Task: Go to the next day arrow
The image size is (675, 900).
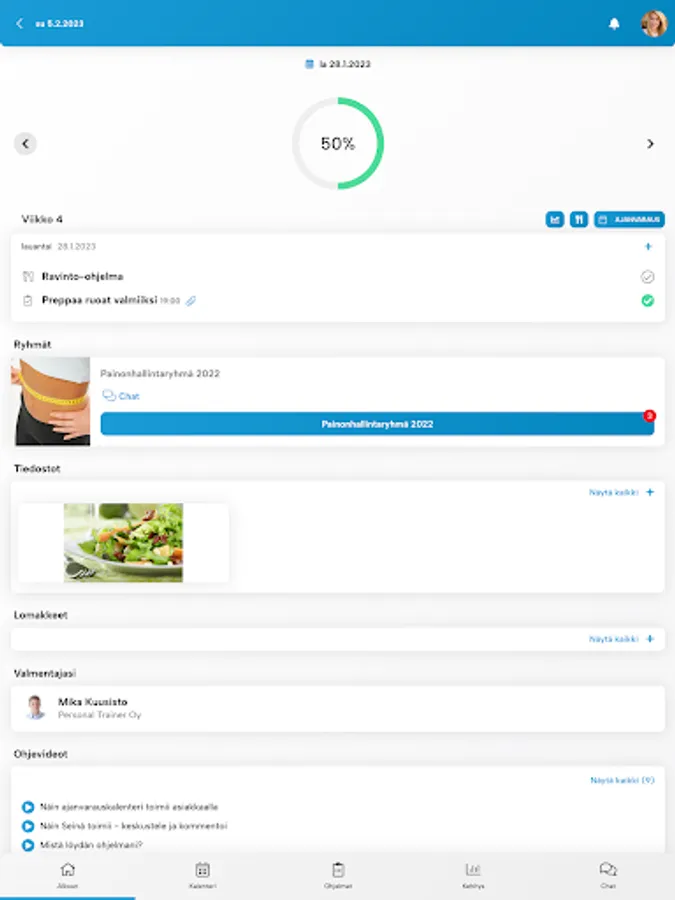Action: (650, 143)
